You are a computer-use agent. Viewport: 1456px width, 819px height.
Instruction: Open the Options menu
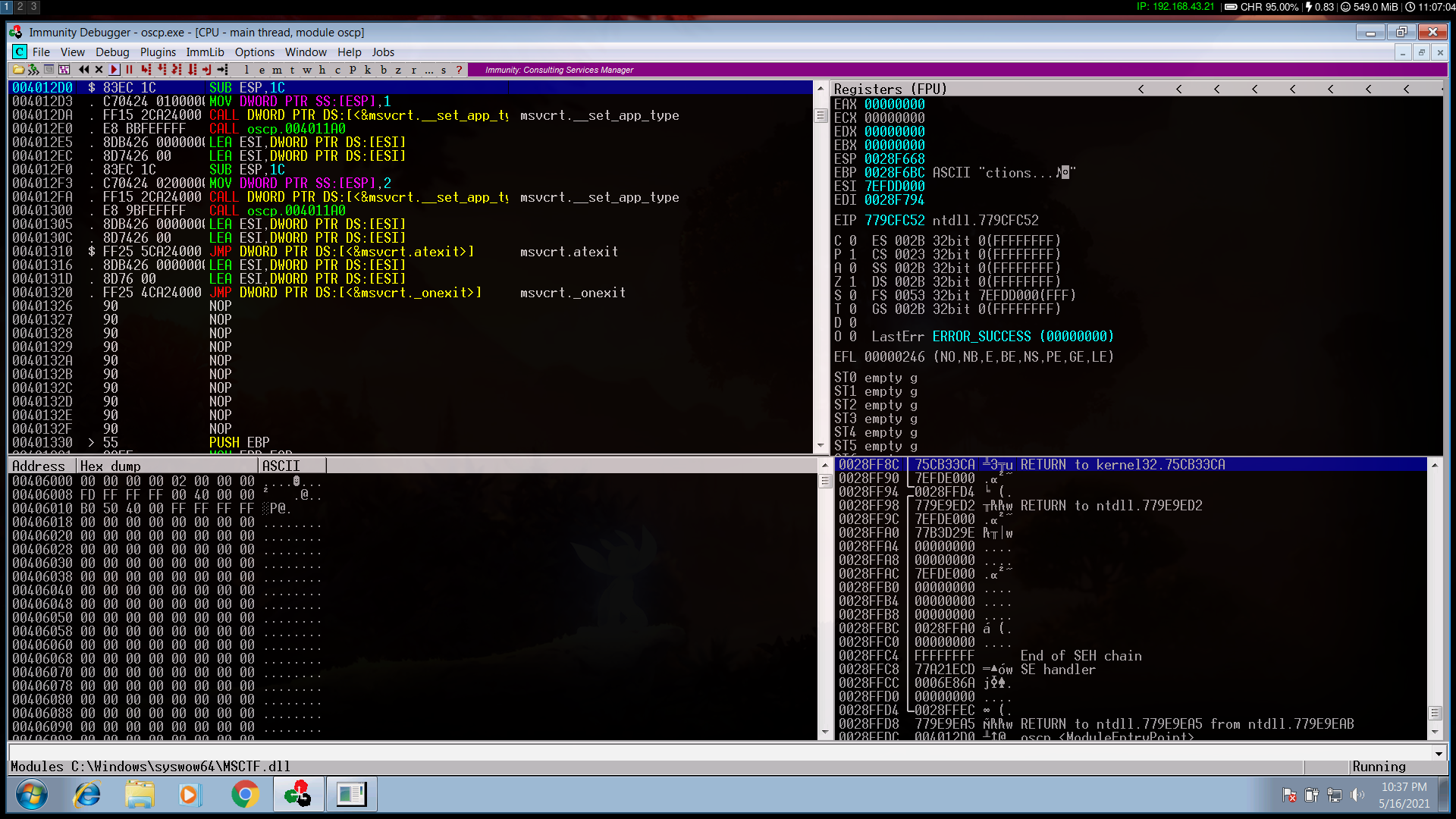[255, 52]
